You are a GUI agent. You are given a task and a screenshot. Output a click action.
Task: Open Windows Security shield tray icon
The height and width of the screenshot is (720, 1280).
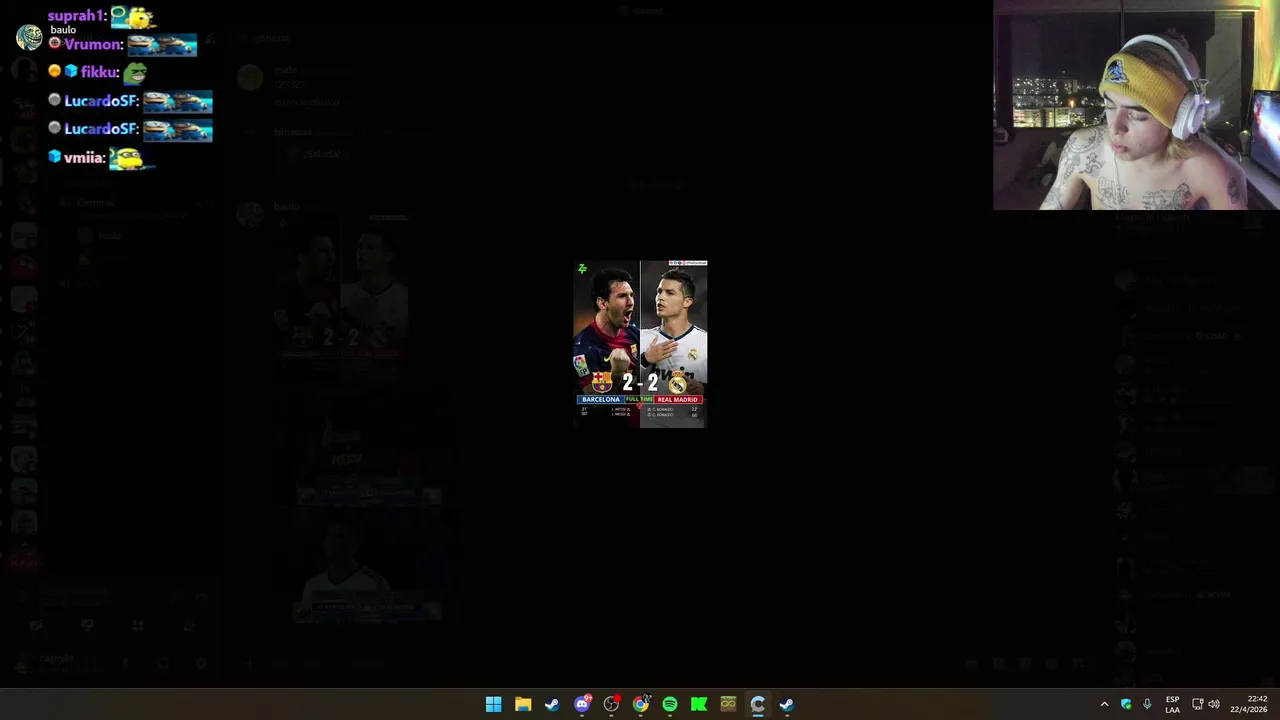point(1126,704)
